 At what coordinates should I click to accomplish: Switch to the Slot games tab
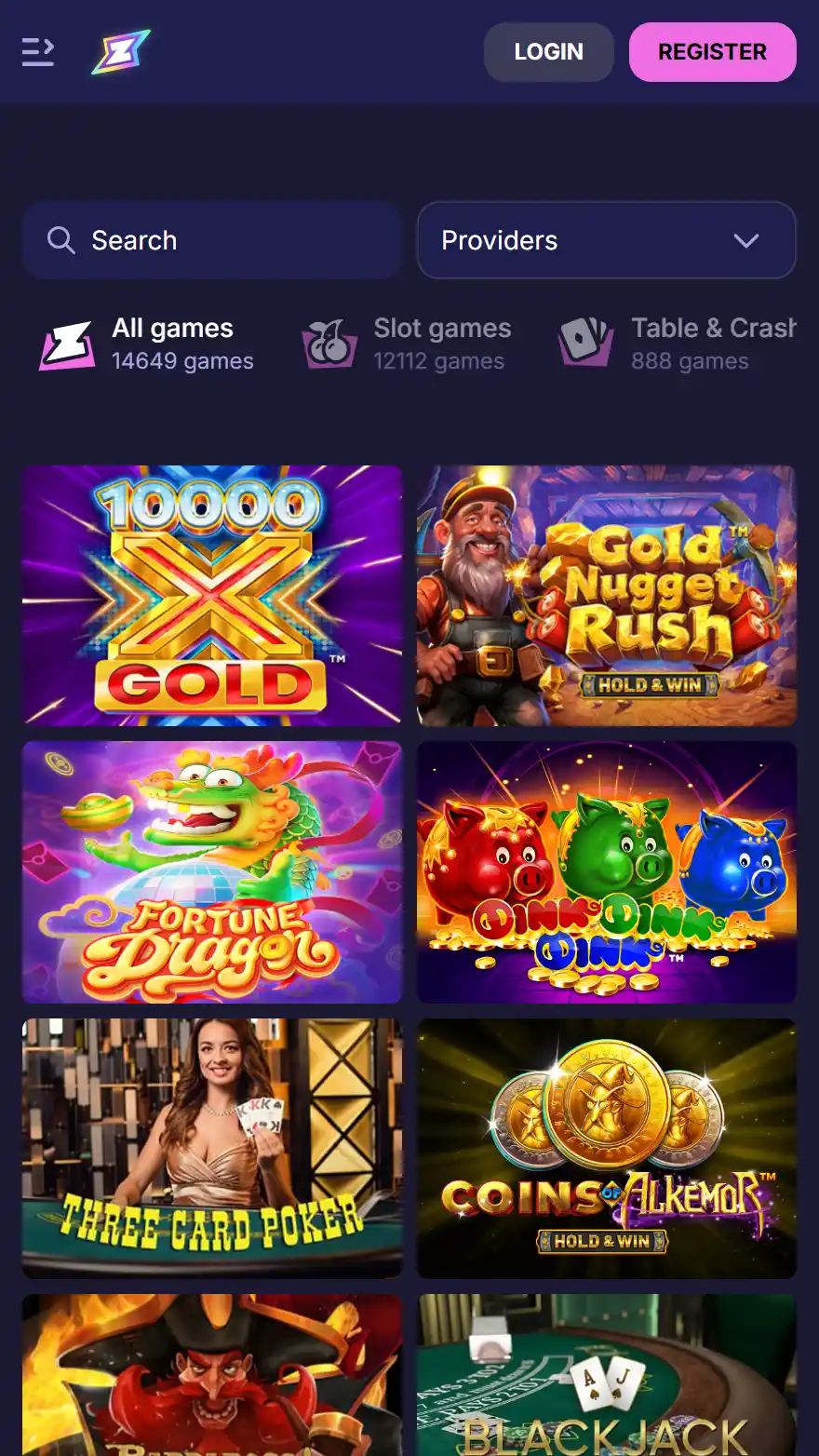click(x=407, y=344)
